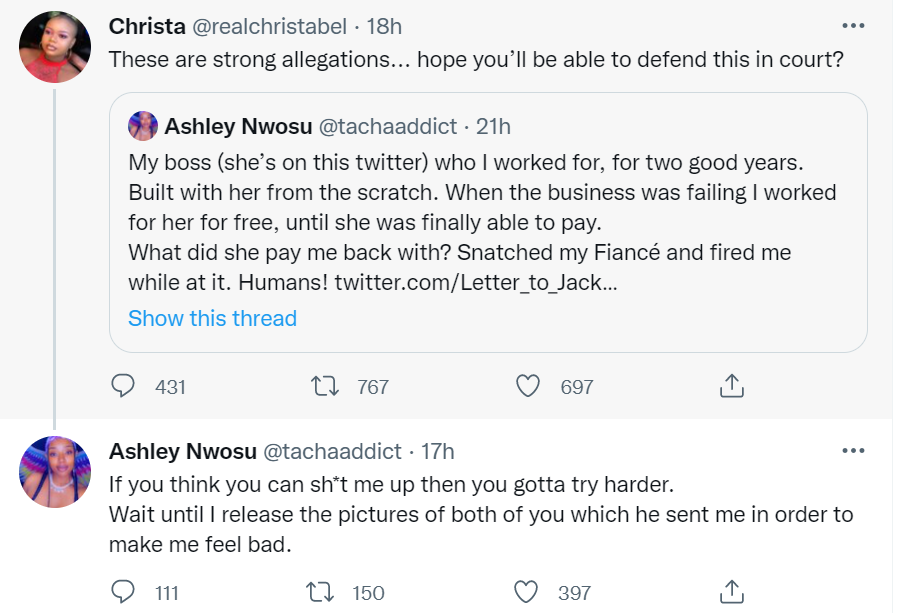Viewport: 906px width, 613px height.
Task: Click small avatar in quoted tweet
Action: coord(142,126)
